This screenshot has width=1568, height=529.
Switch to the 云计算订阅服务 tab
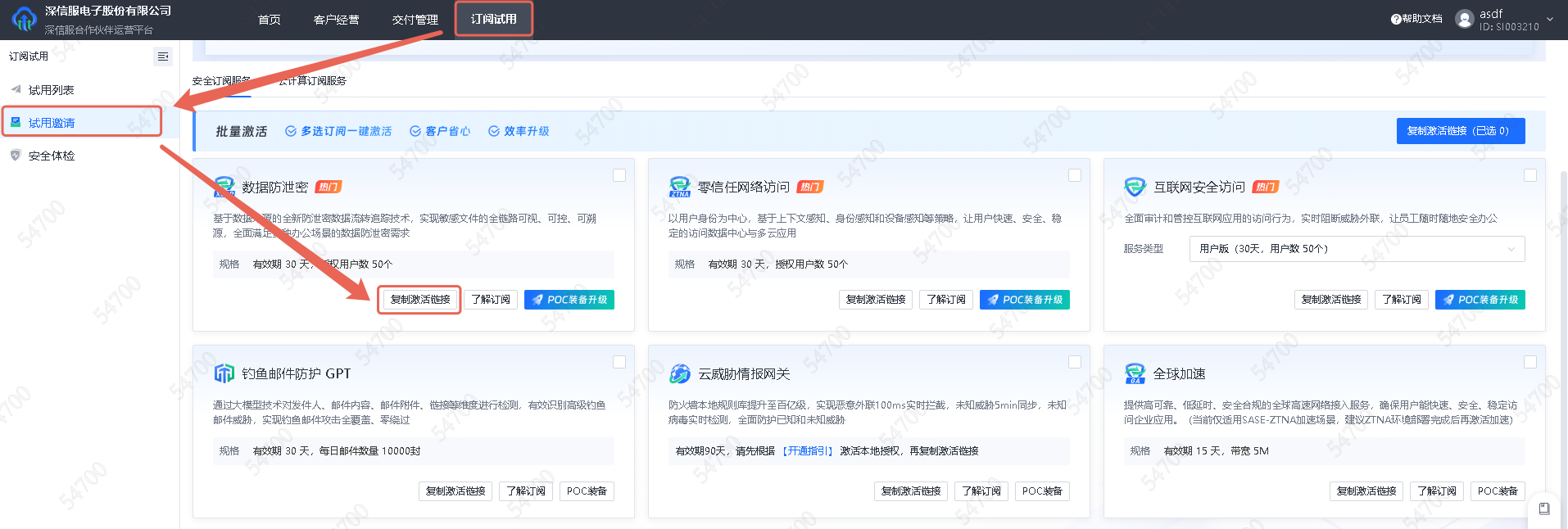click(312, 81)
